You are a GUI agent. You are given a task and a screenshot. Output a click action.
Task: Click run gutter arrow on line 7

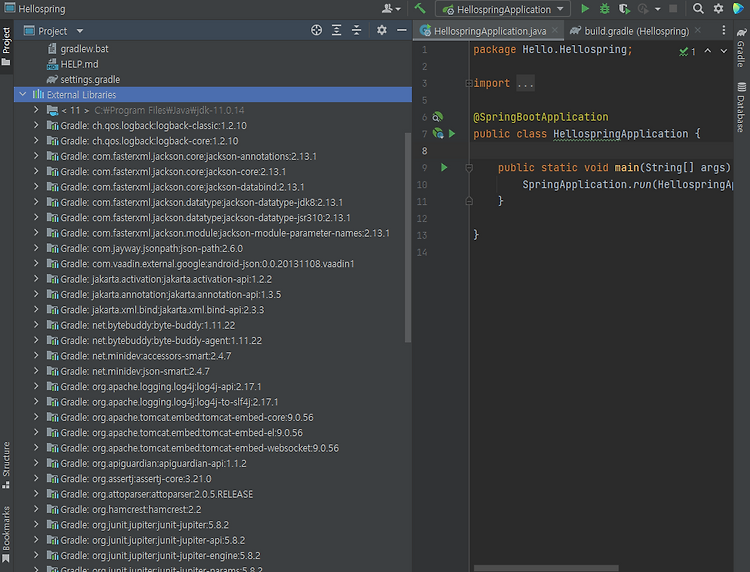pos(452,134)
